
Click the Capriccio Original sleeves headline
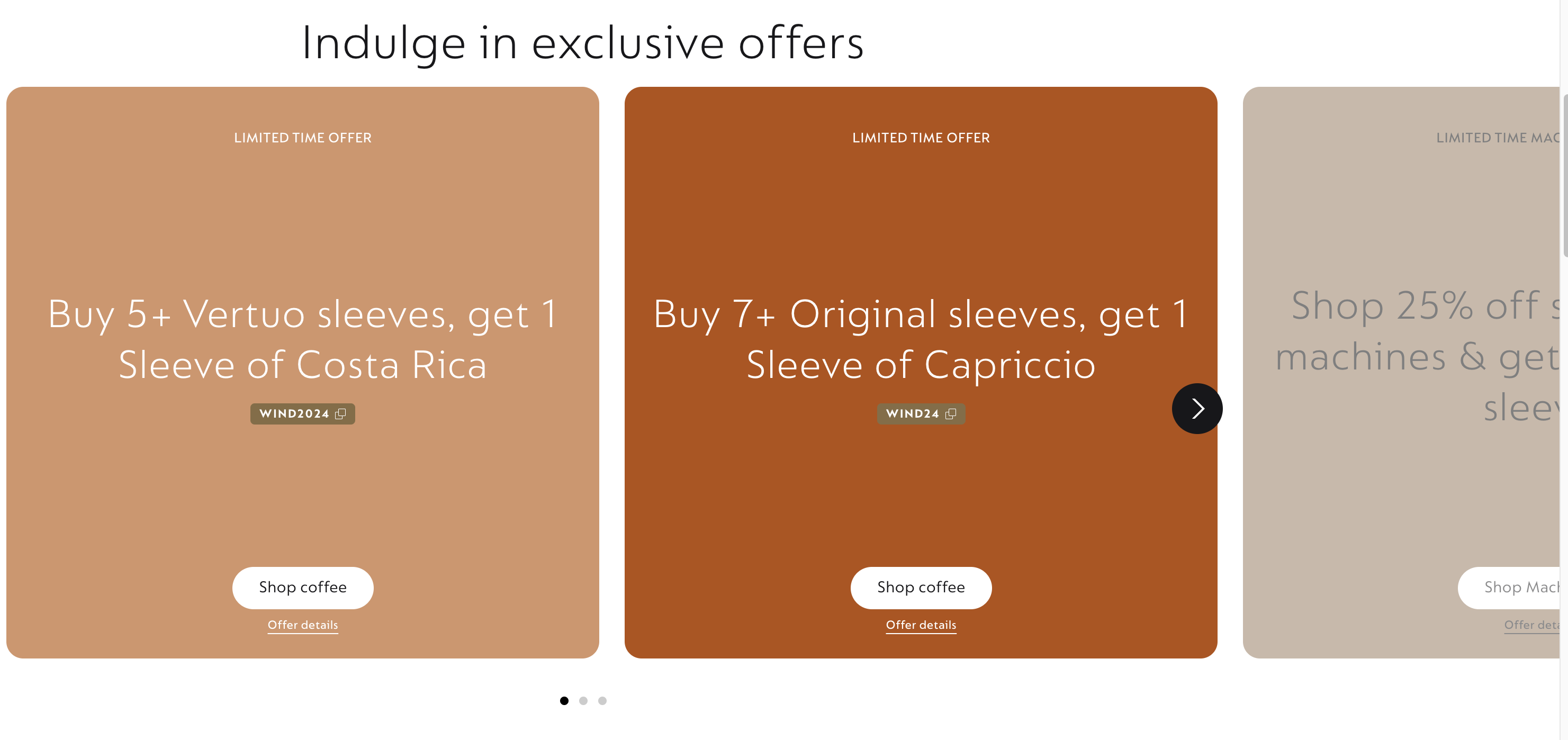(921, 339)
